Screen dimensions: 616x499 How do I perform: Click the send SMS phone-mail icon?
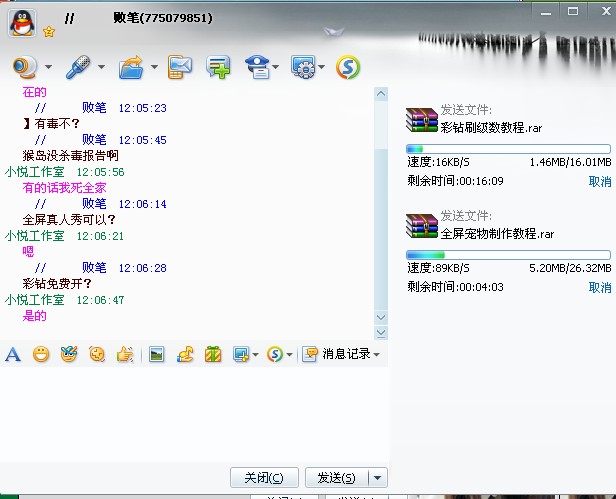click(x=180, y=67)
